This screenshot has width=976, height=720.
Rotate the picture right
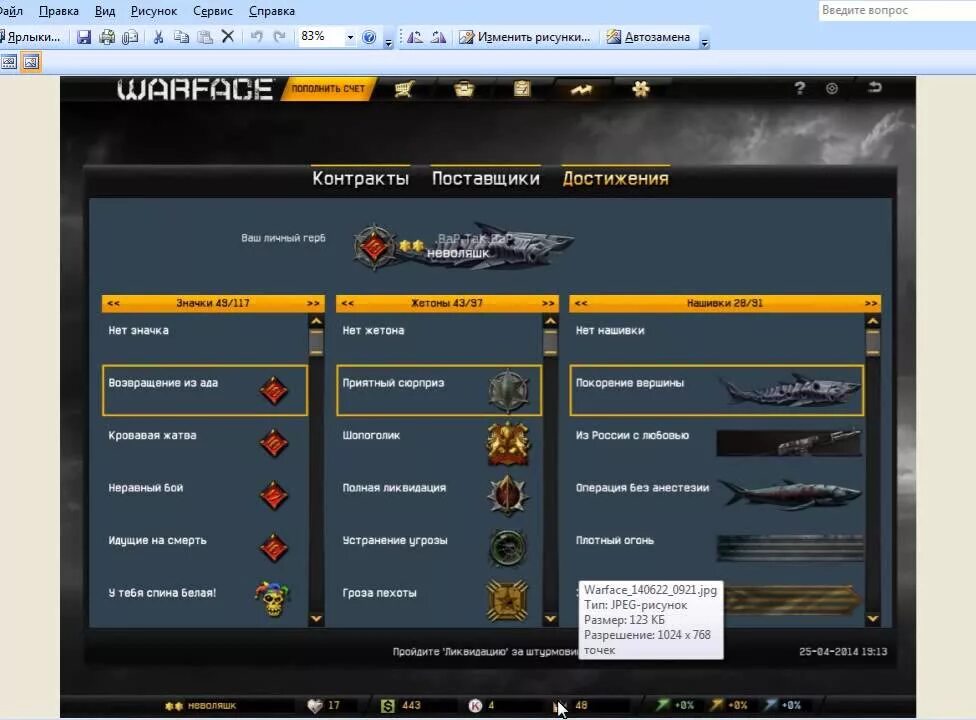coord(438,37)
